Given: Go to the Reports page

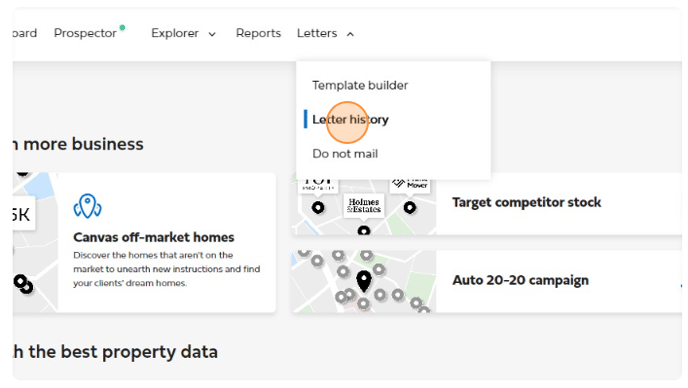Looking at the screenshot, I should pyautogui.click(x=258, y=33).
